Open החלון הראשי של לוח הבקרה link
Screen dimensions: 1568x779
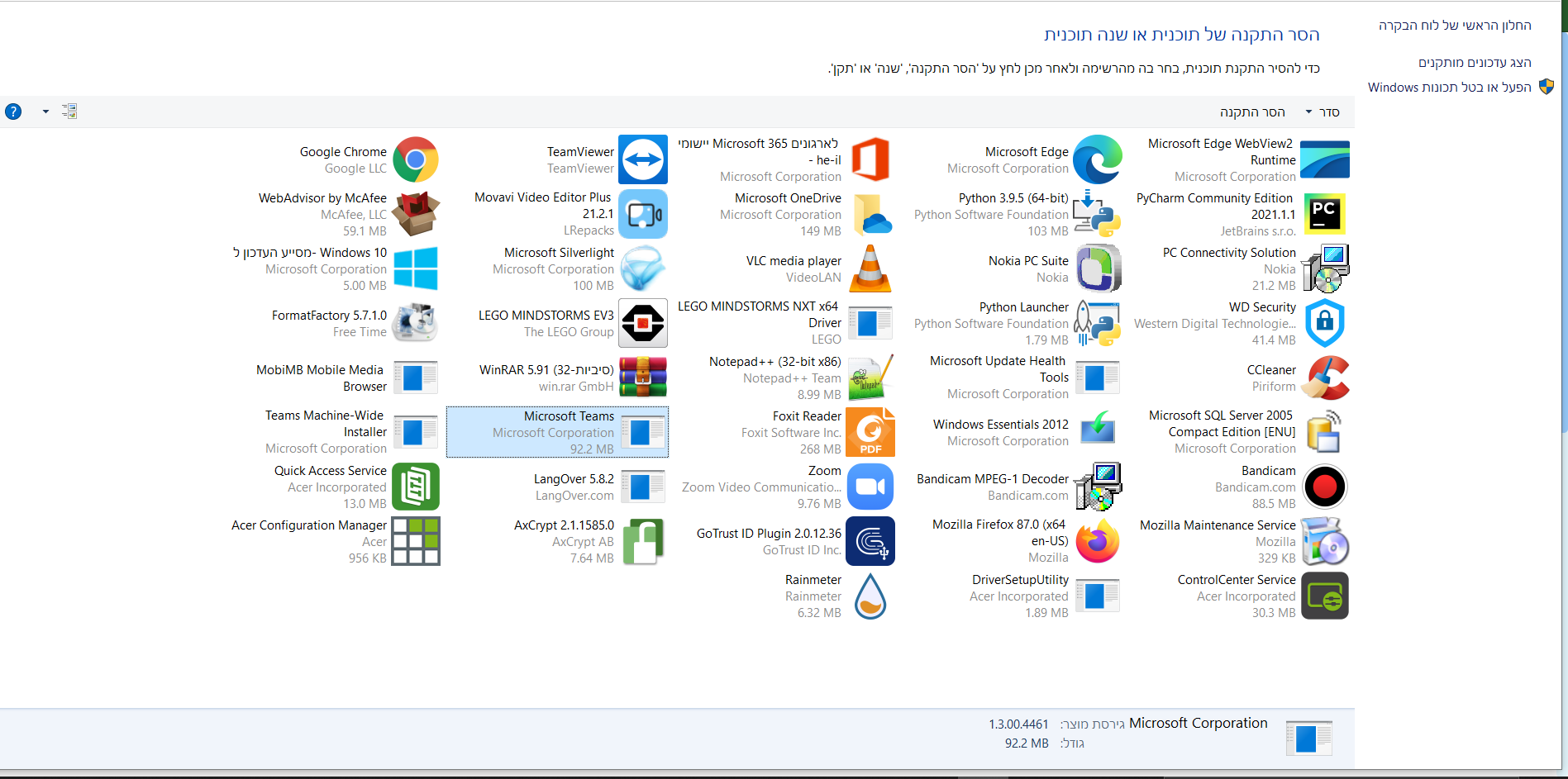1455,25
